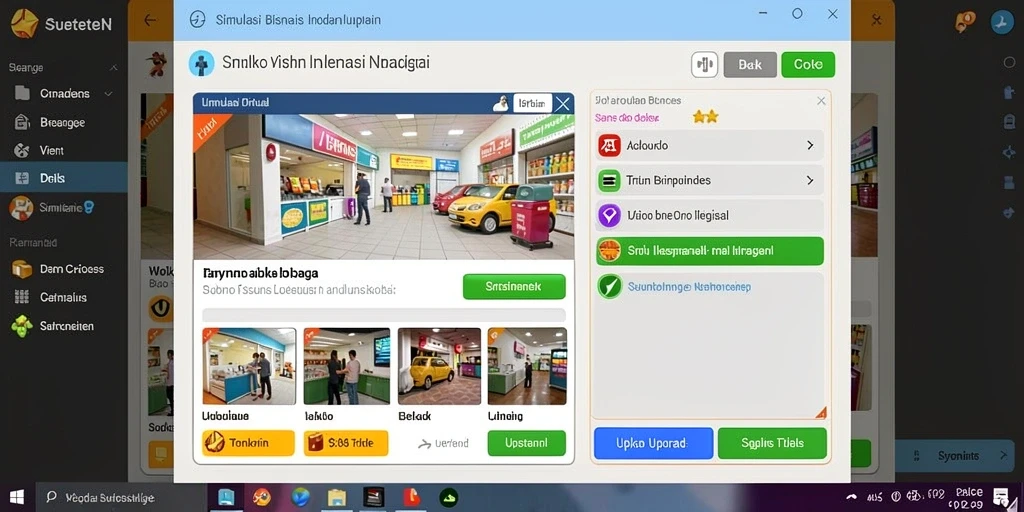Viewport: 1024px width, 512px height.
Task: Open the File Explorer taskbar icon
Action: [337, 498]
